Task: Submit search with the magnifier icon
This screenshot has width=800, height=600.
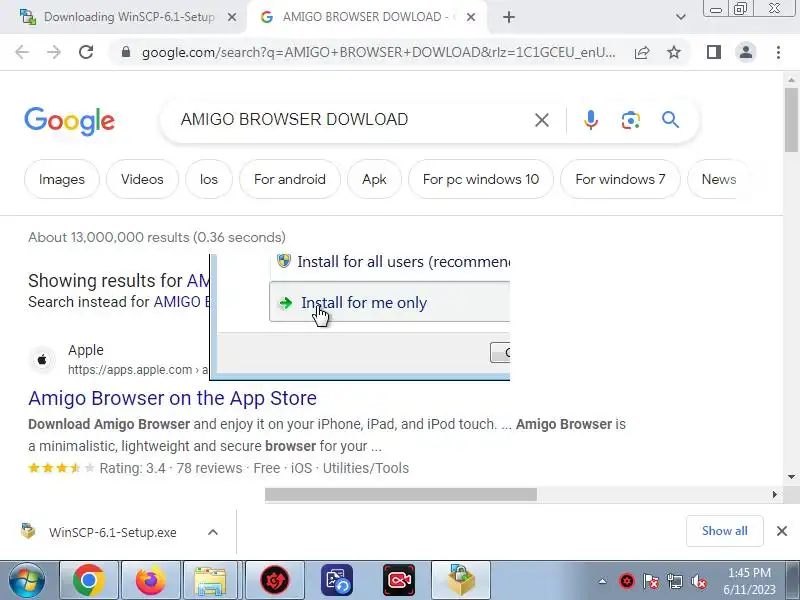Action: [x=670, y=120]
